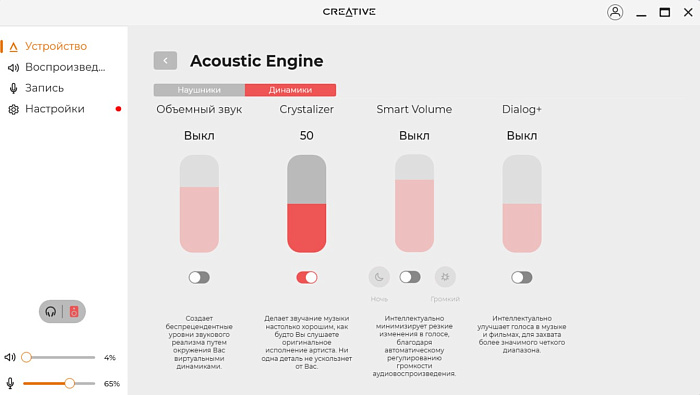The width and height of the screenshot is (700, 395).
Task: Click the Night mode moon icon
Action: pyautogui.click(x=379, y=277)
